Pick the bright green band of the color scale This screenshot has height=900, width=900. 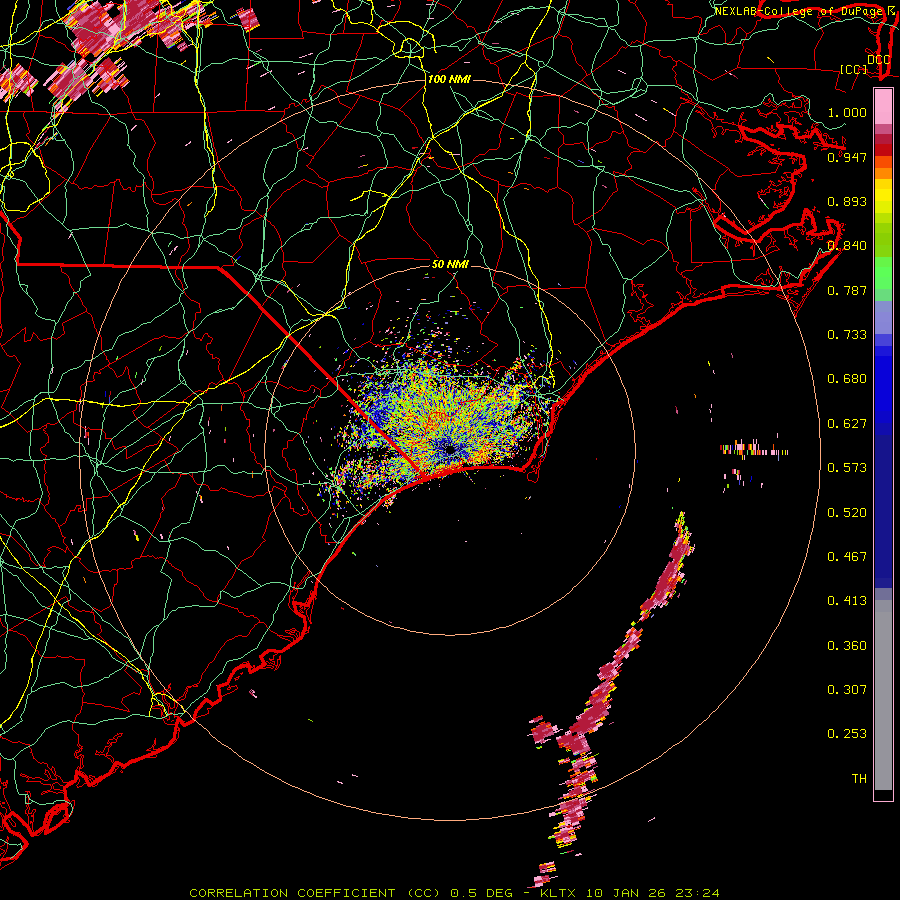[x=883, y=273]
